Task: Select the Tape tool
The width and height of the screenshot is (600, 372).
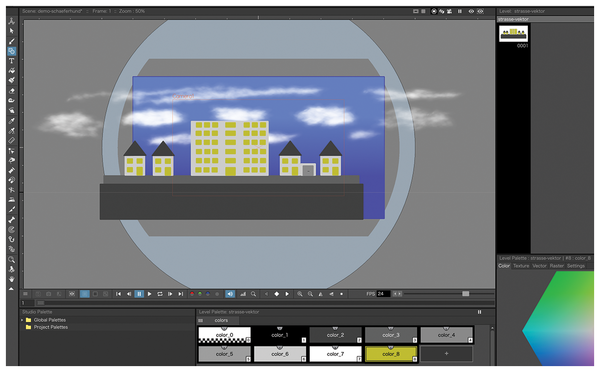Action: 11,100
